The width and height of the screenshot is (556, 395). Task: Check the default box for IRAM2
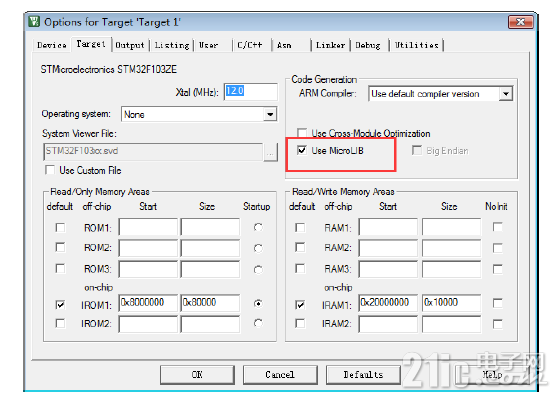click(300, 323)
